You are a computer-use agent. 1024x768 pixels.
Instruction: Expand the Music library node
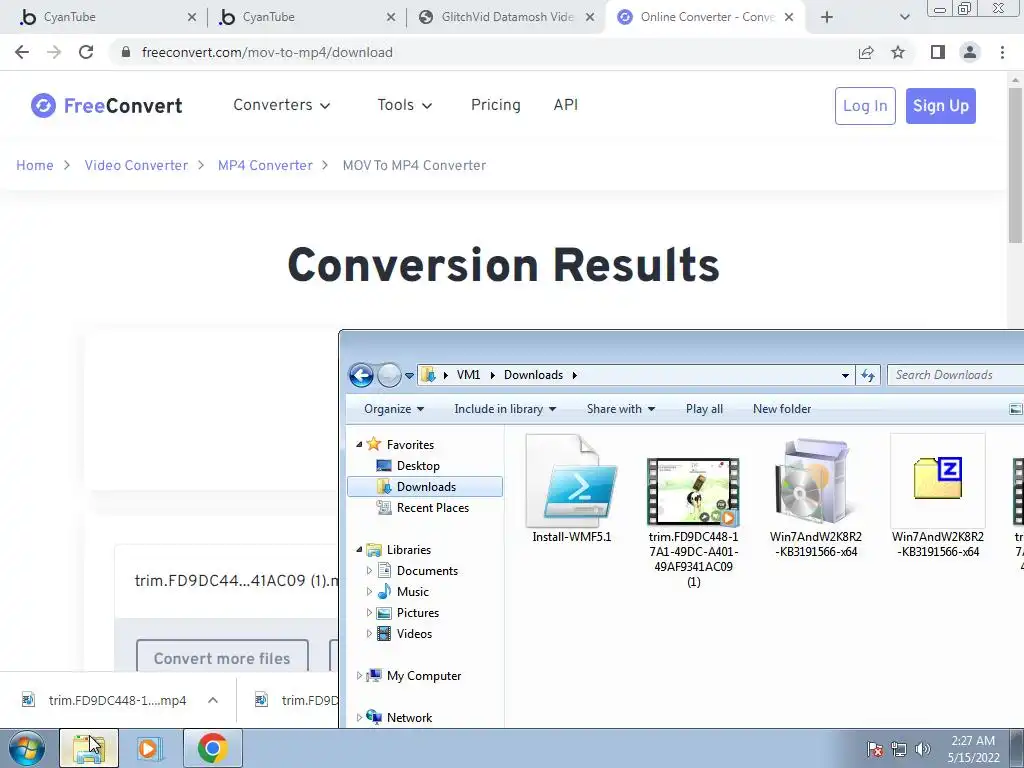click(x=369, y=592)
